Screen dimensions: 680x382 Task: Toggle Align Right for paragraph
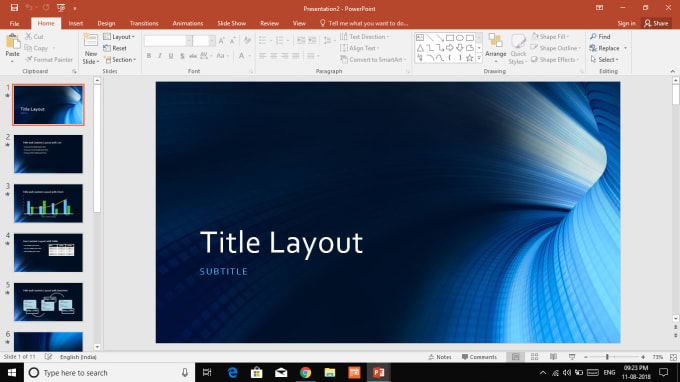pyautogui.click(x=285, y=56)
